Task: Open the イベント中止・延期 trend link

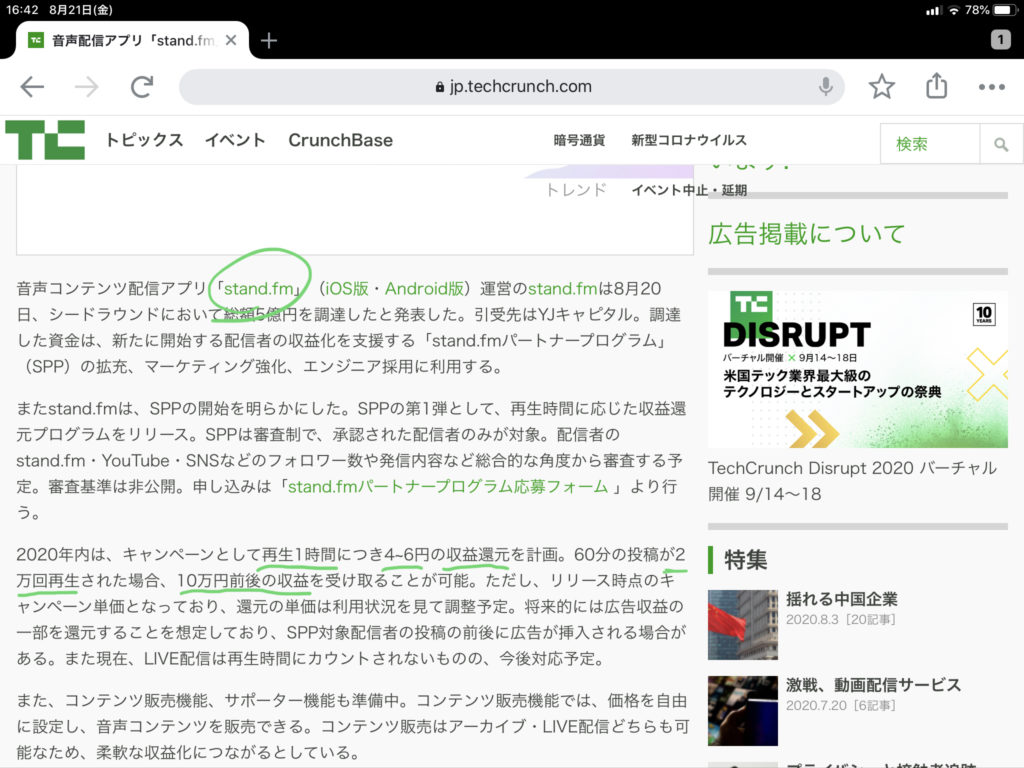Action: (689, 190)
